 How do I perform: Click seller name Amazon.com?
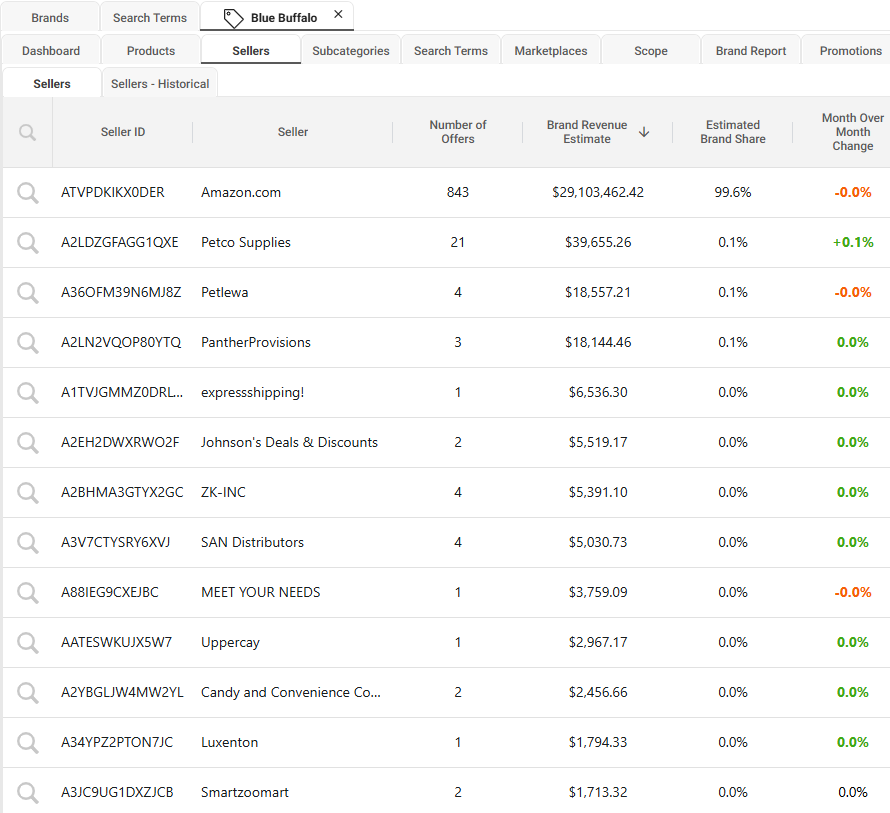241,192
